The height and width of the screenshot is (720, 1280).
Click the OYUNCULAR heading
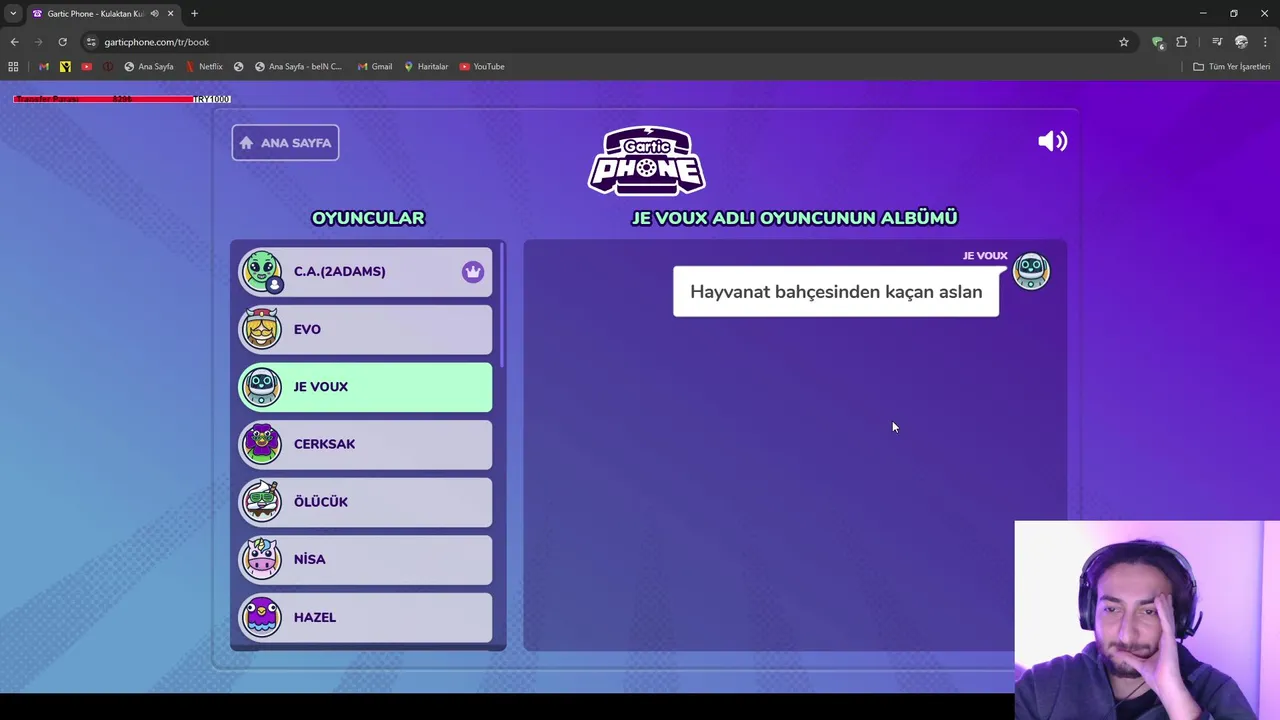click(368, 218)
